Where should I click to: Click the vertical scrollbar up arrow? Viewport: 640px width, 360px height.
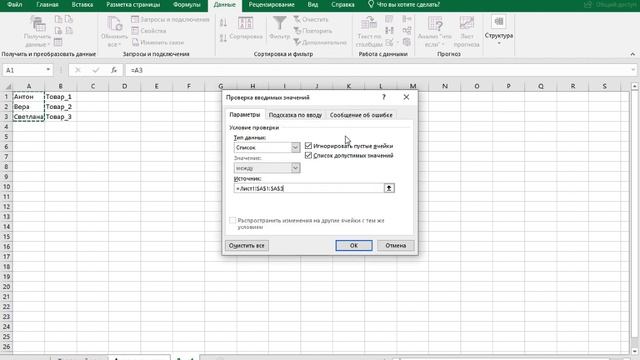pyautogui.click(x=634, y=86)
